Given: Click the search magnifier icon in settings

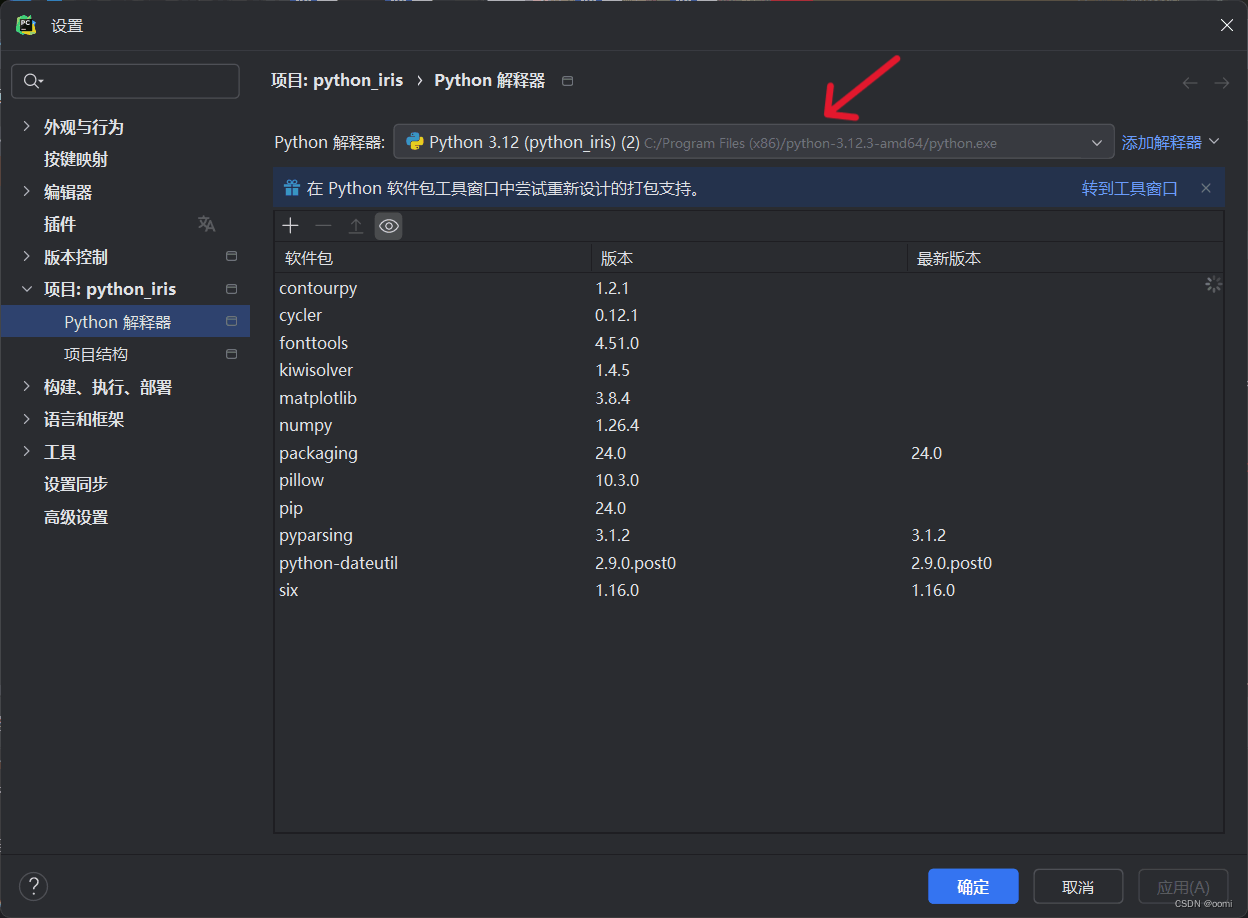Looking at the screenshot, I should pos(33,81).
